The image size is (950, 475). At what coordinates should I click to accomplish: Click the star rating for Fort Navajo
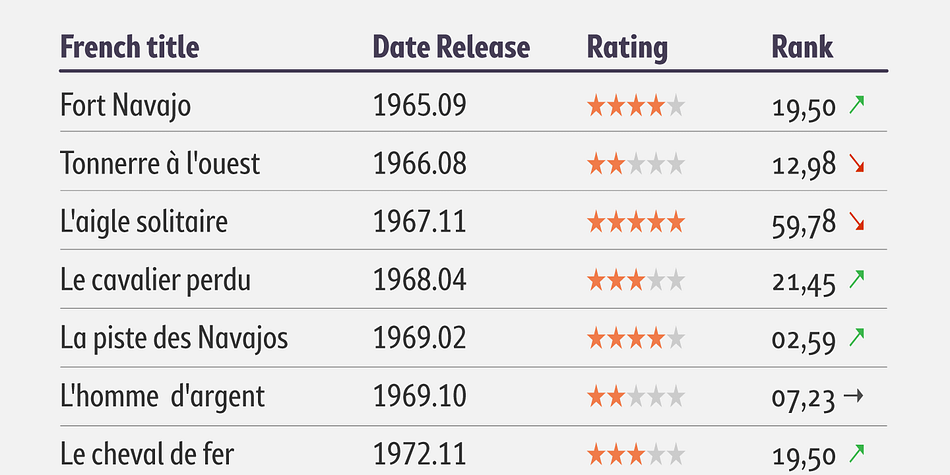pyautogui.click(x=636, y=107)
